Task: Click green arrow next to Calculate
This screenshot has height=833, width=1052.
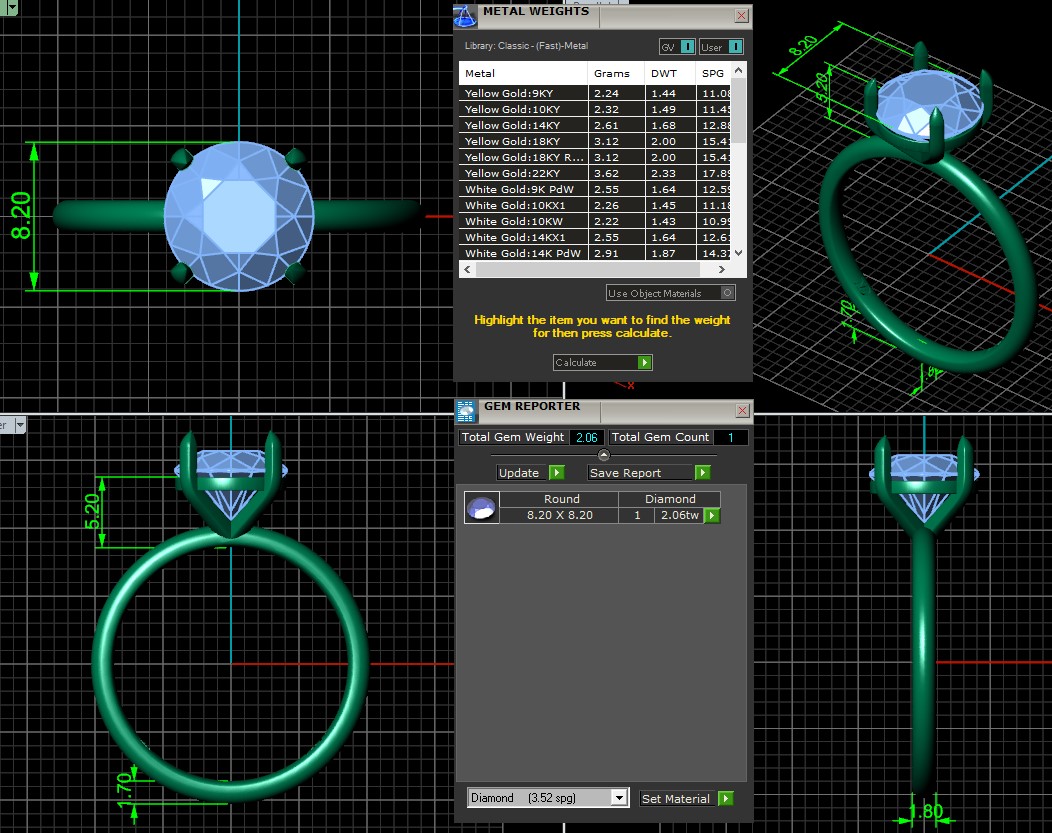Action: pos(645,363)
